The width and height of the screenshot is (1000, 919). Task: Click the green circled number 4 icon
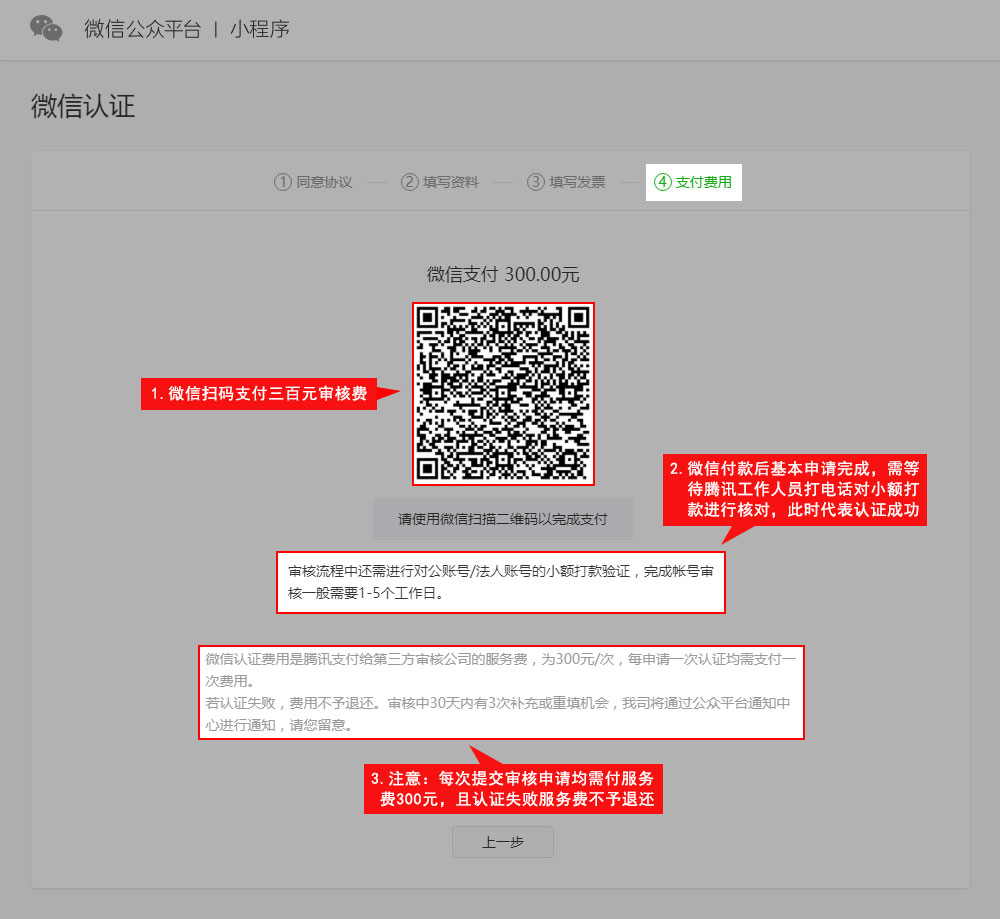pyautogui.click(x=662, y=182)
